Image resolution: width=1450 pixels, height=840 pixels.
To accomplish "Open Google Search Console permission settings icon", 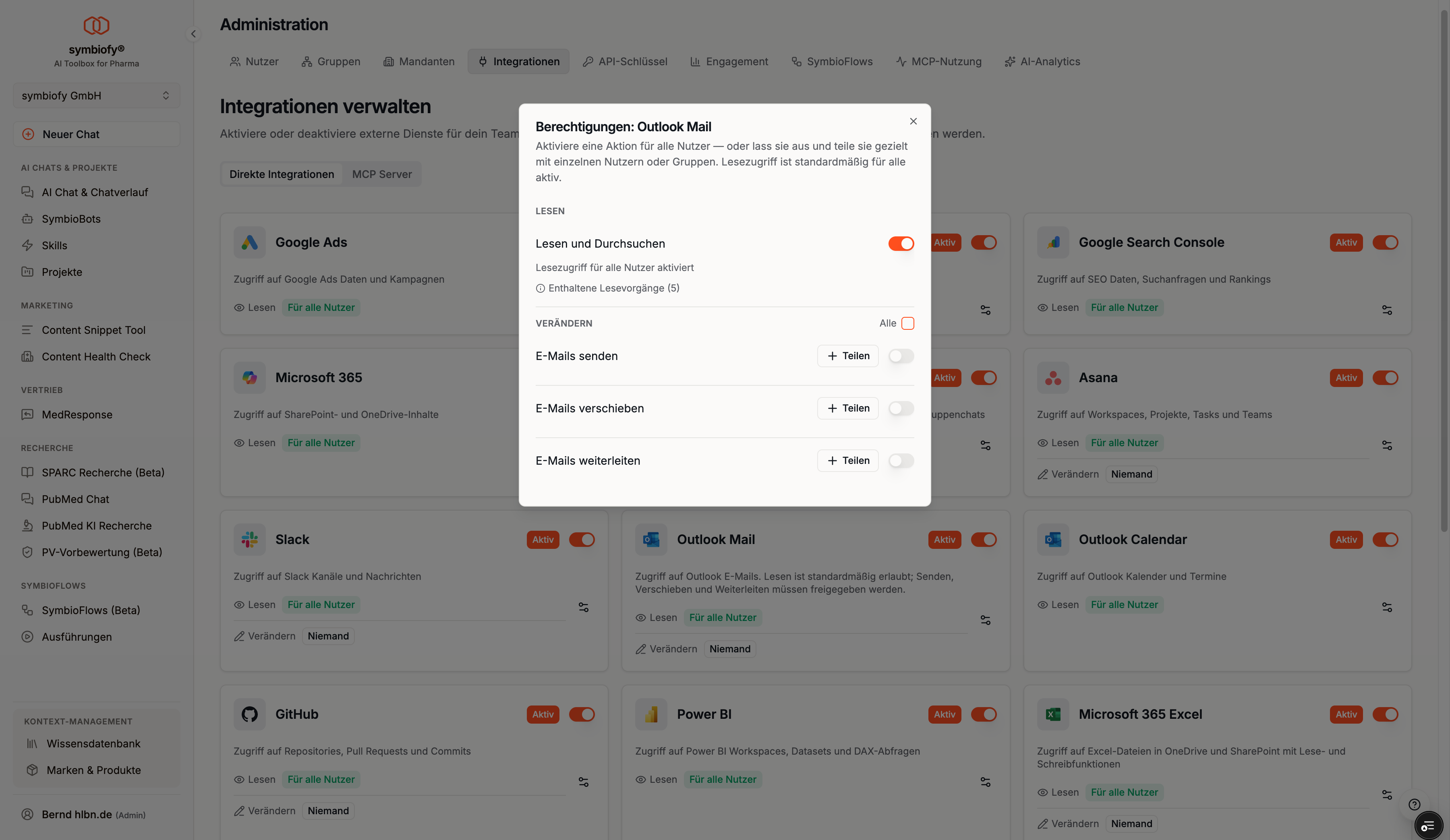I will 1387,310.
